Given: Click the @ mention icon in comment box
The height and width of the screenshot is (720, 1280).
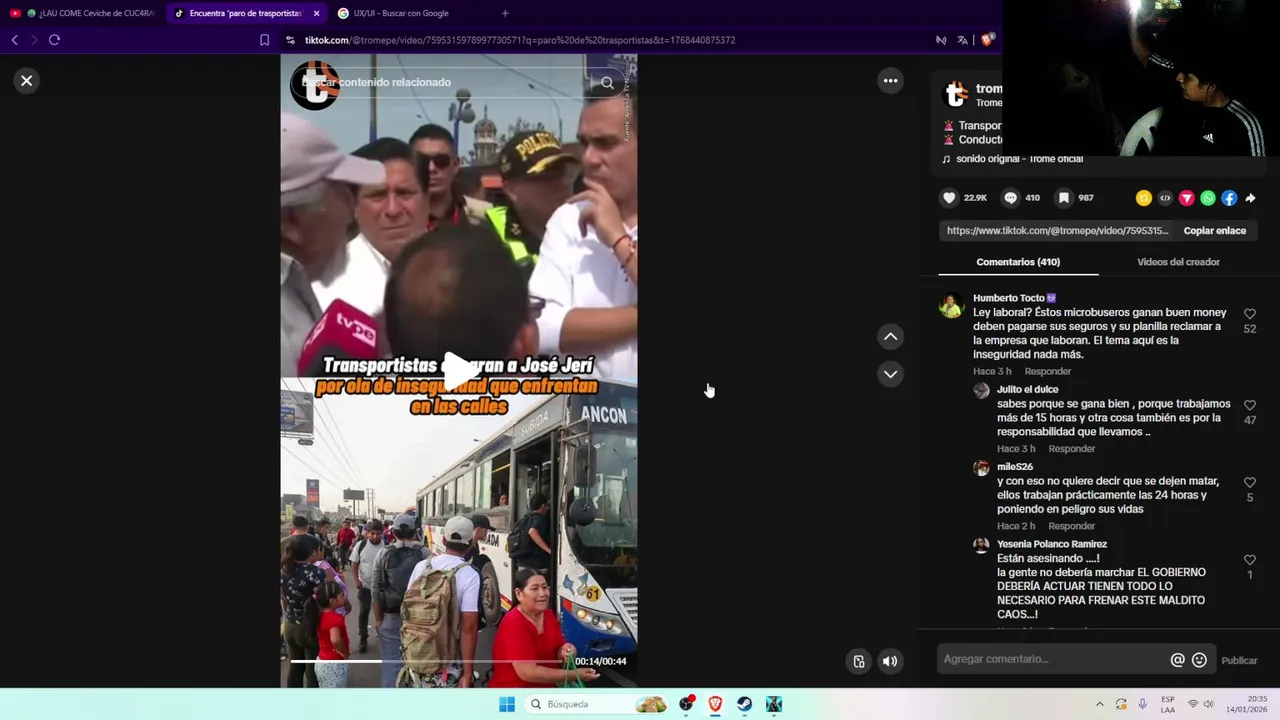Looking at the screenshot, I should [1177, 660].
